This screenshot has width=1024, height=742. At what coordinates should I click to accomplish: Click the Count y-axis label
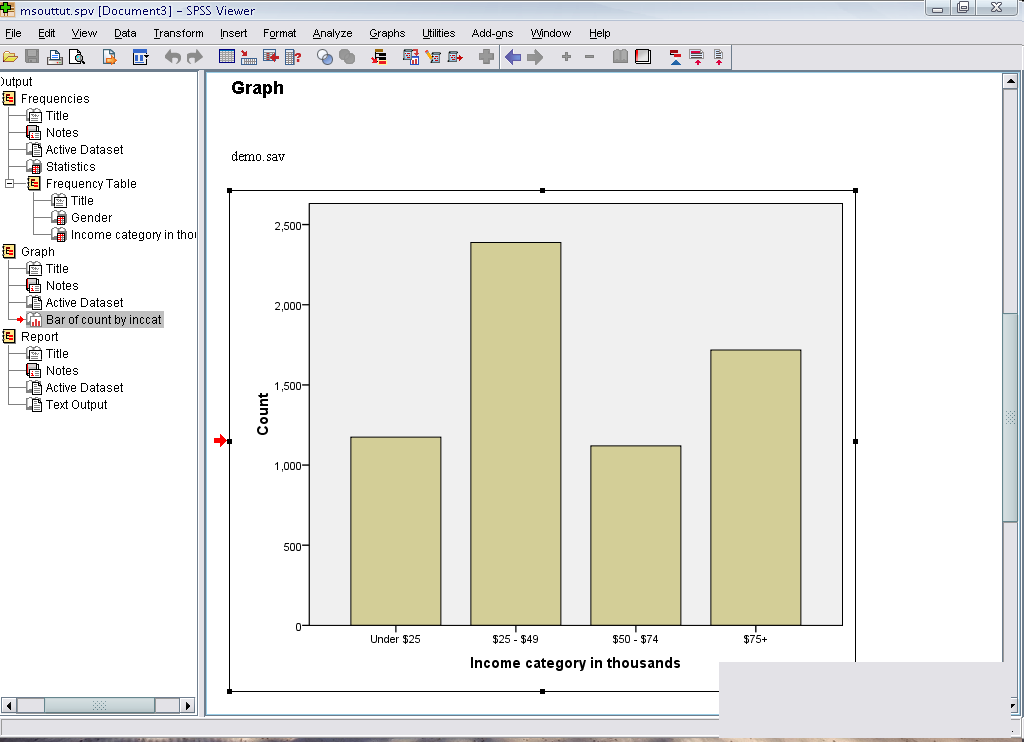(x=263, y=414)
